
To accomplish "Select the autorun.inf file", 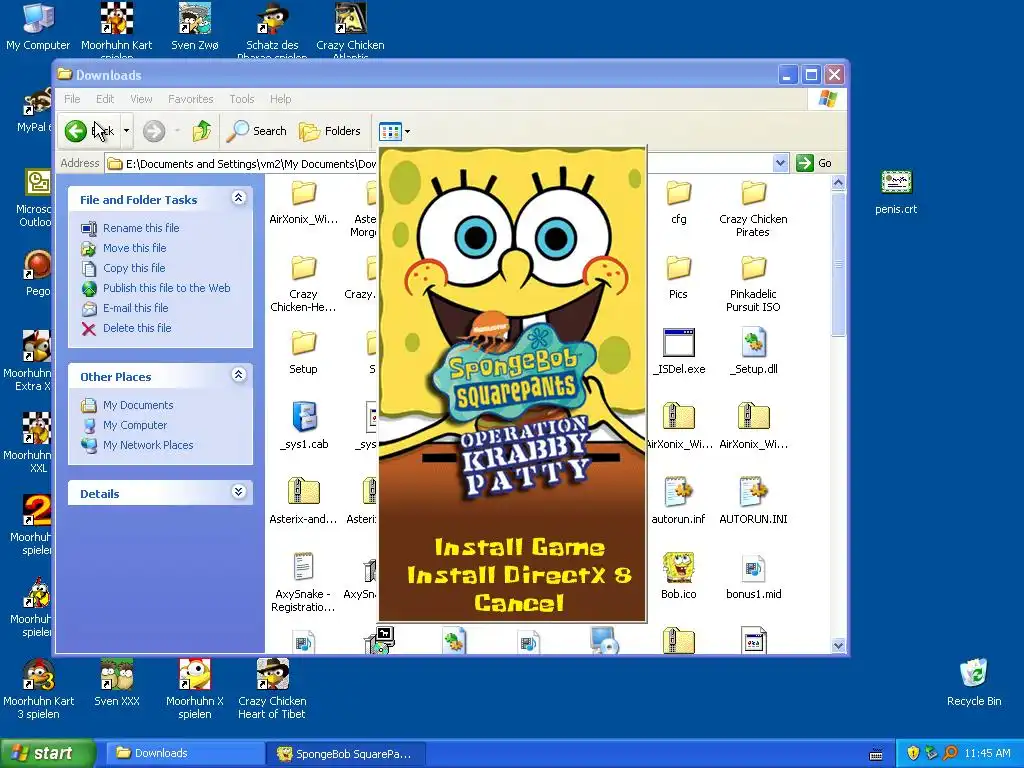I will [679, 502].
